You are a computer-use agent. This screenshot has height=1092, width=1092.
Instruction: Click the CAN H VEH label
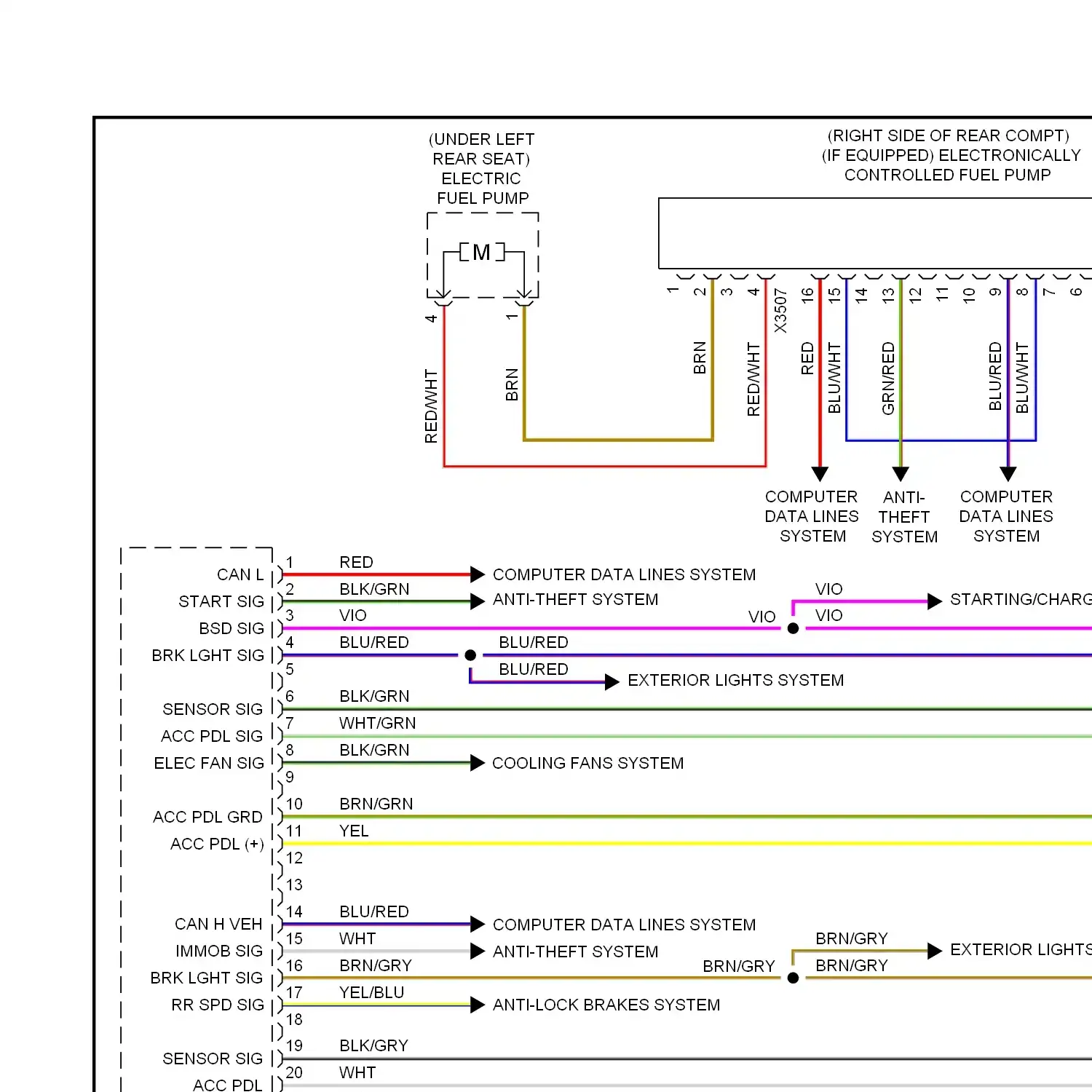[218, 924]
